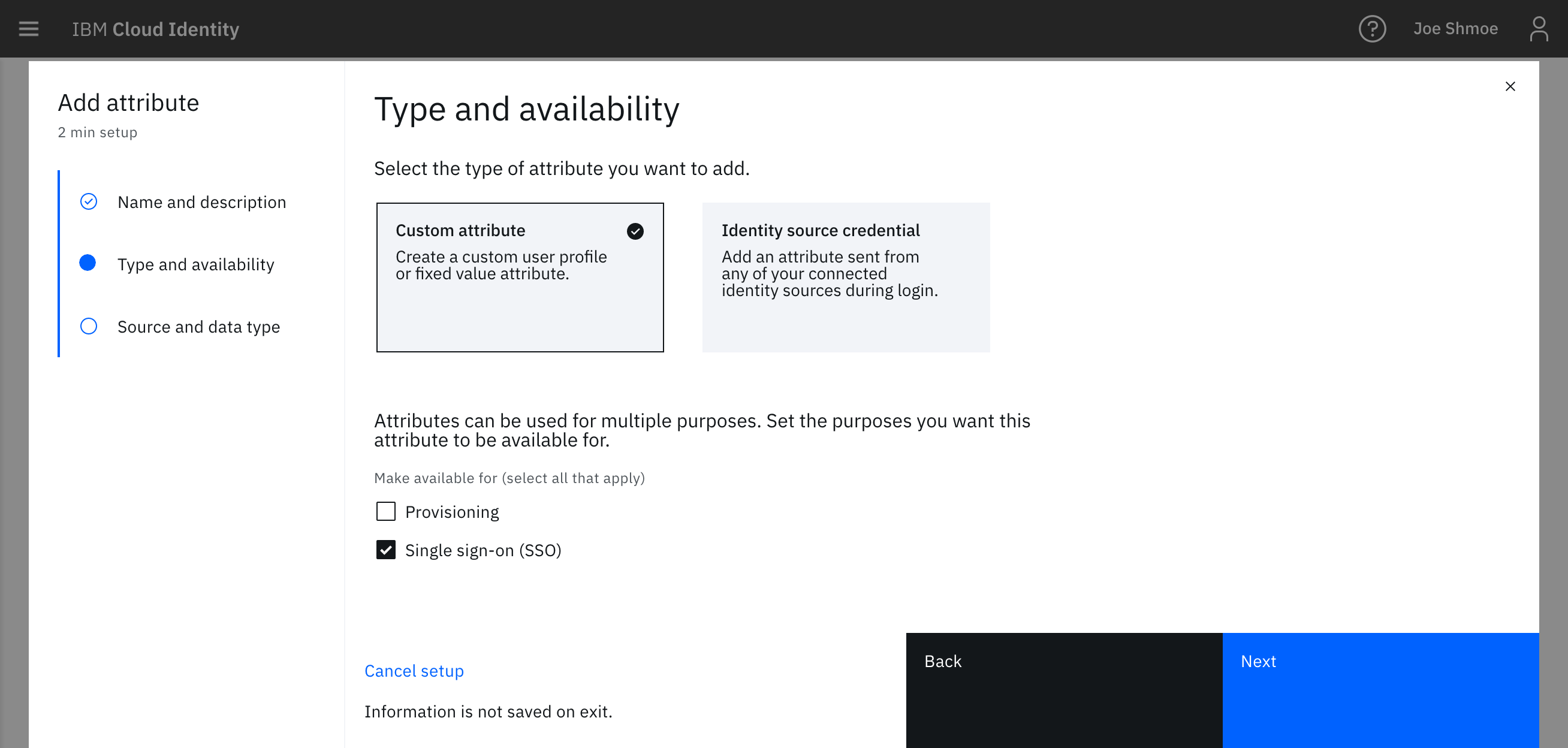
Task: Click the Name and description step label
Action: [201, 202]
